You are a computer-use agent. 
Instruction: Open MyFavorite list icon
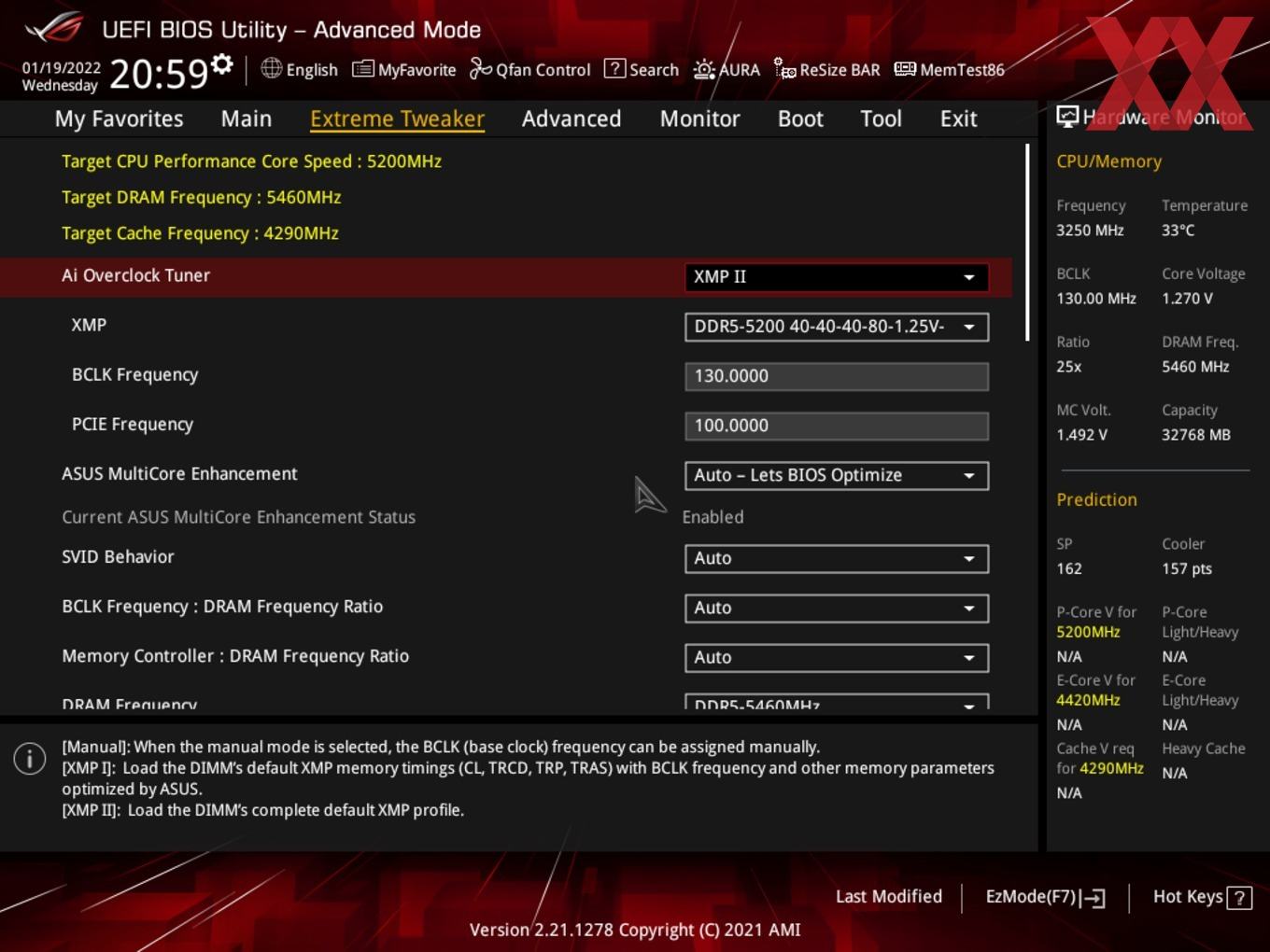pos(362,69)
